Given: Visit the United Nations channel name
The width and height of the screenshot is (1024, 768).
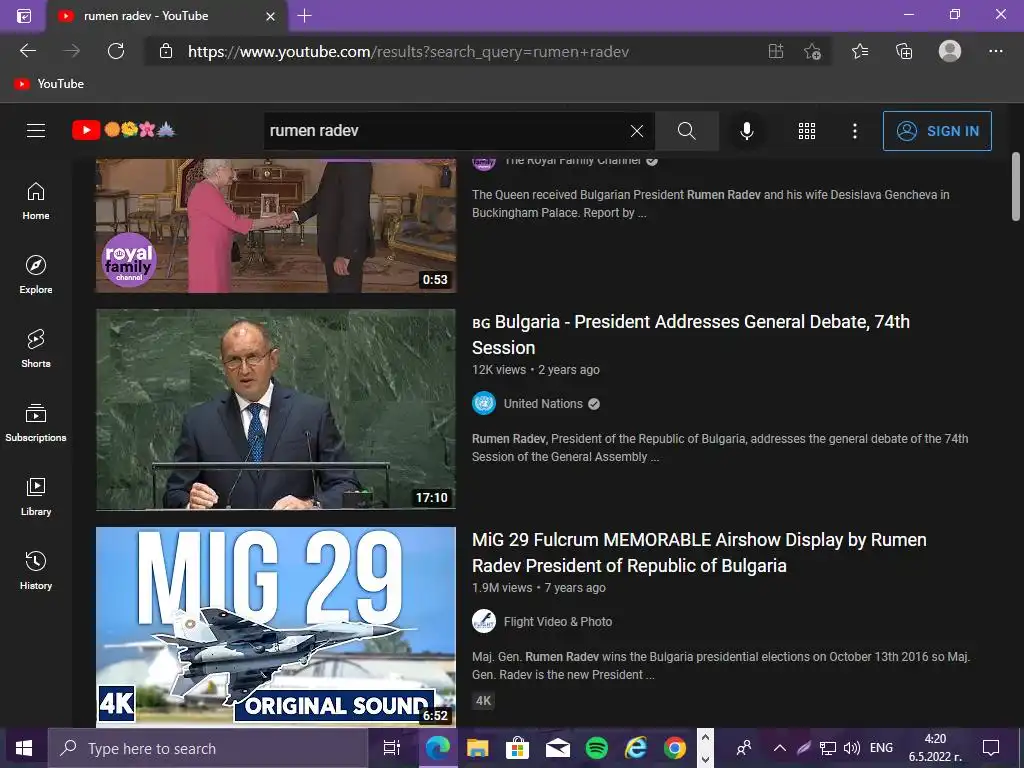Looking at the screenshot, I should pos(543,404).
